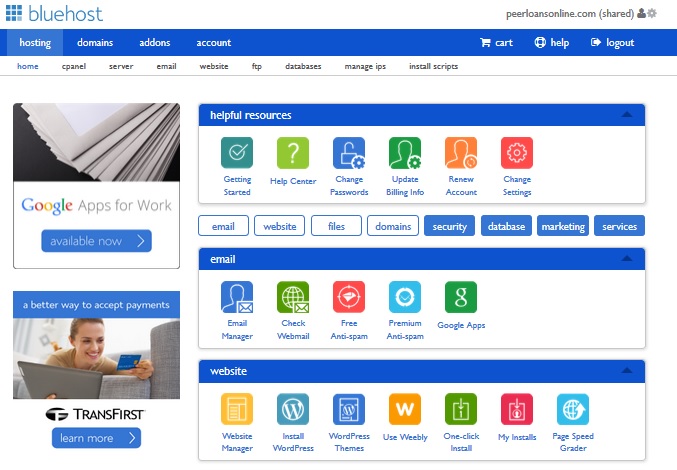677x470 pixels.
Task: Select the home submenu item
Action: pos(28,66)
